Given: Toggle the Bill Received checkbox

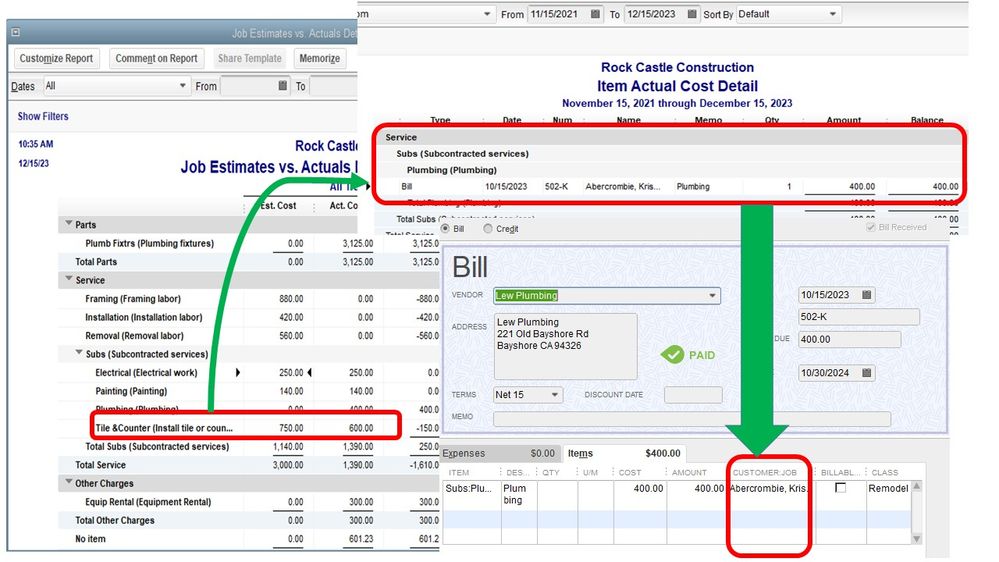Looking at the screenshot, I should (870, 227).
